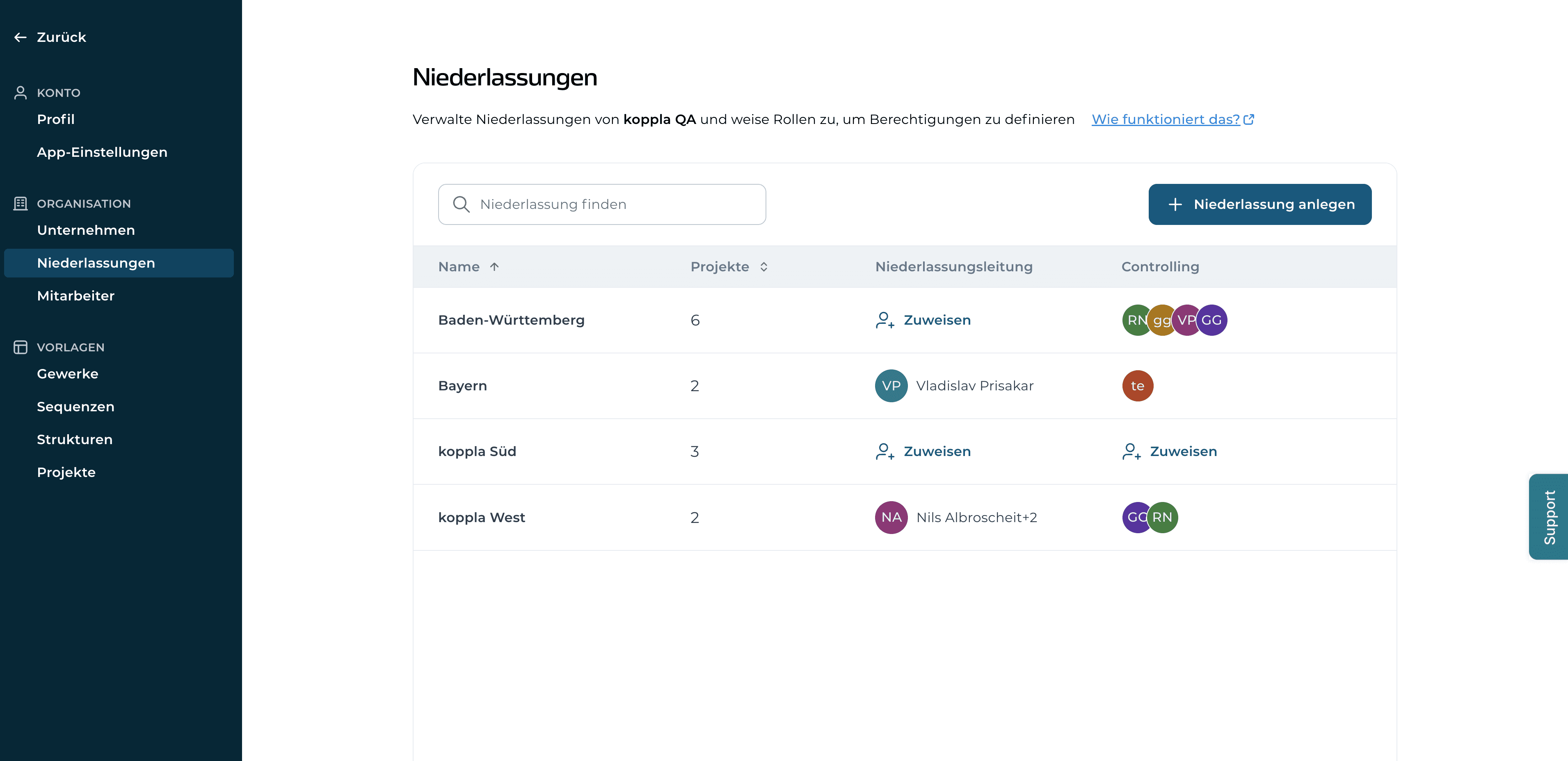Screen dimensions: 1568x761
Task: Click the template icon beside VORLAGEN
Action: point(21,347)
